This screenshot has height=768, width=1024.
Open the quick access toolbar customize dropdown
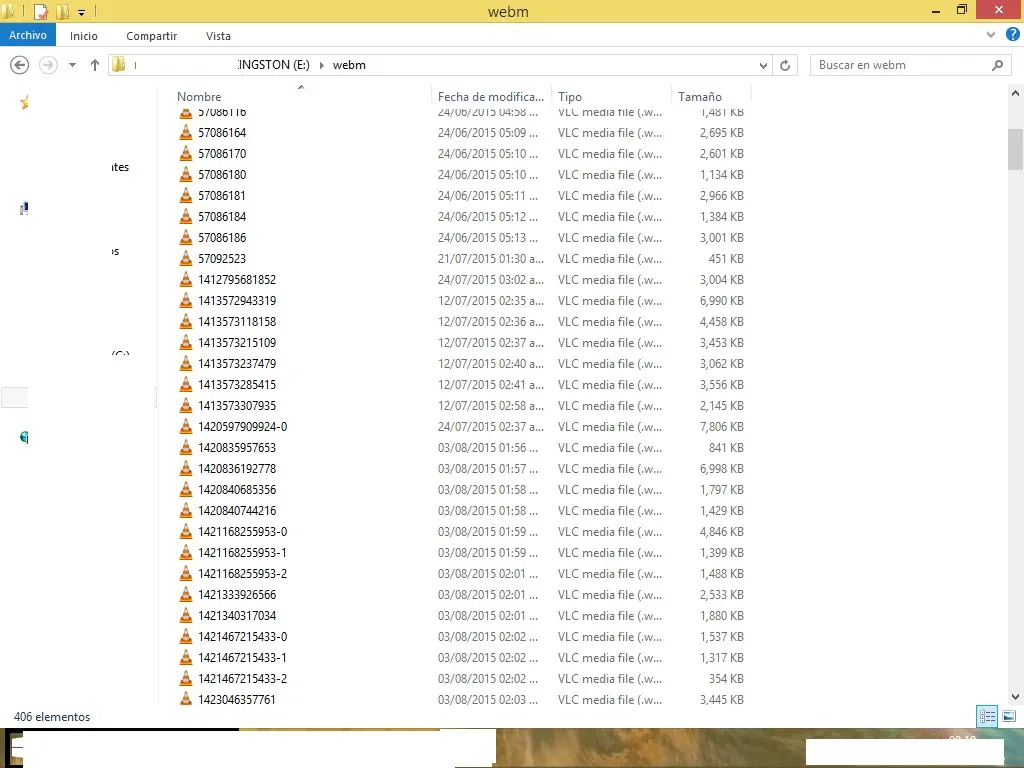[82, 12]
